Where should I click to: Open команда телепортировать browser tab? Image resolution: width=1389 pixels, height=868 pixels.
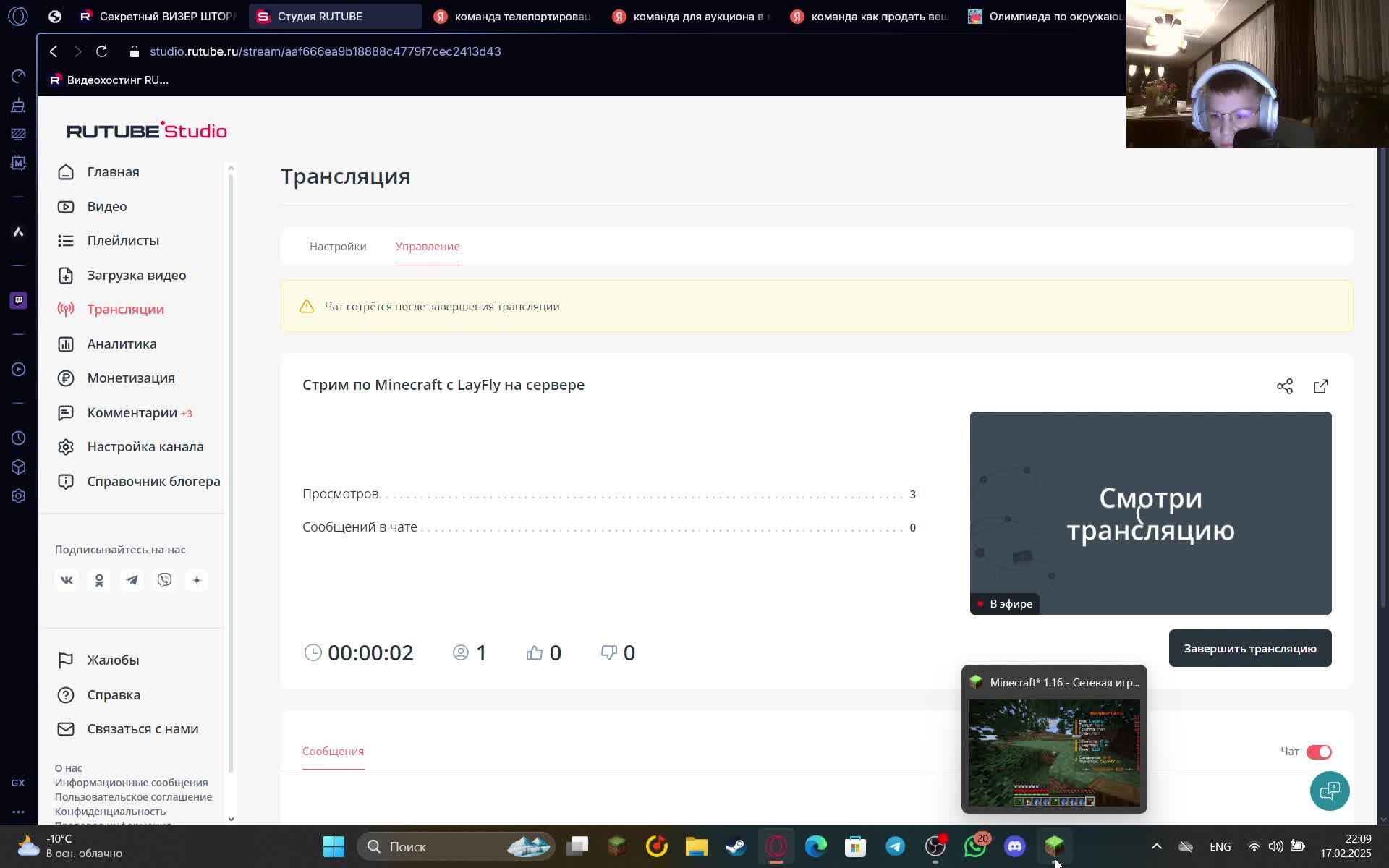pyautogui.click(x=513, y=16)
